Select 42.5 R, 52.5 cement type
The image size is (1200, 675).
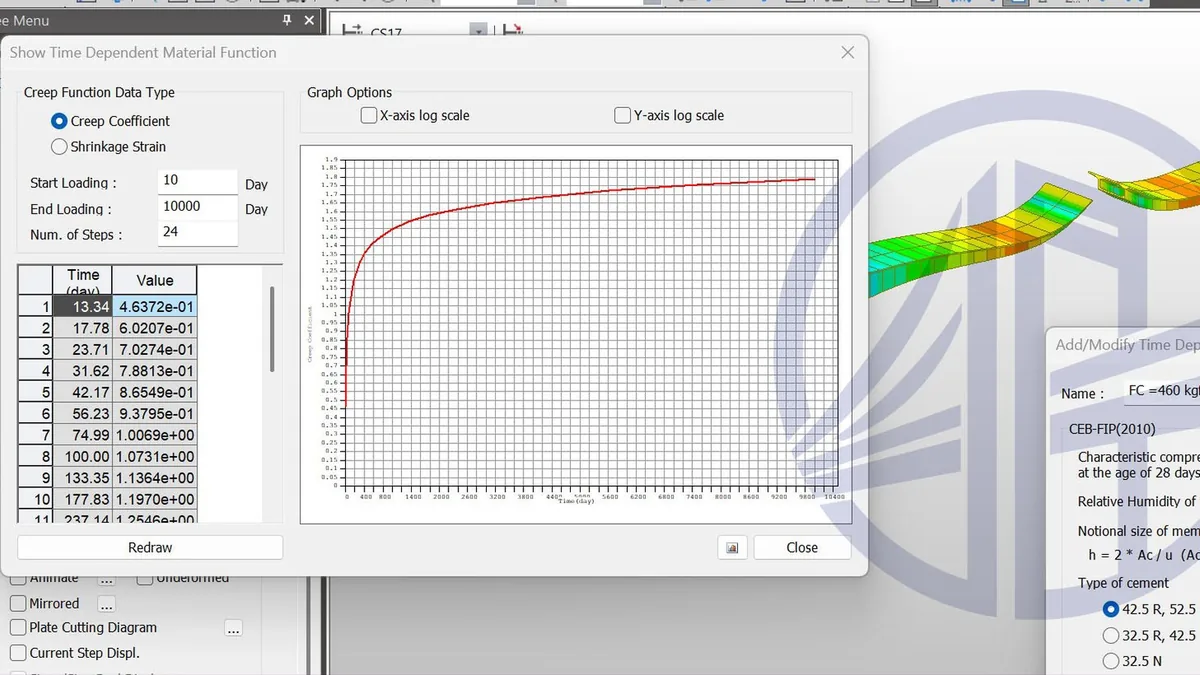click(1111, 609)
